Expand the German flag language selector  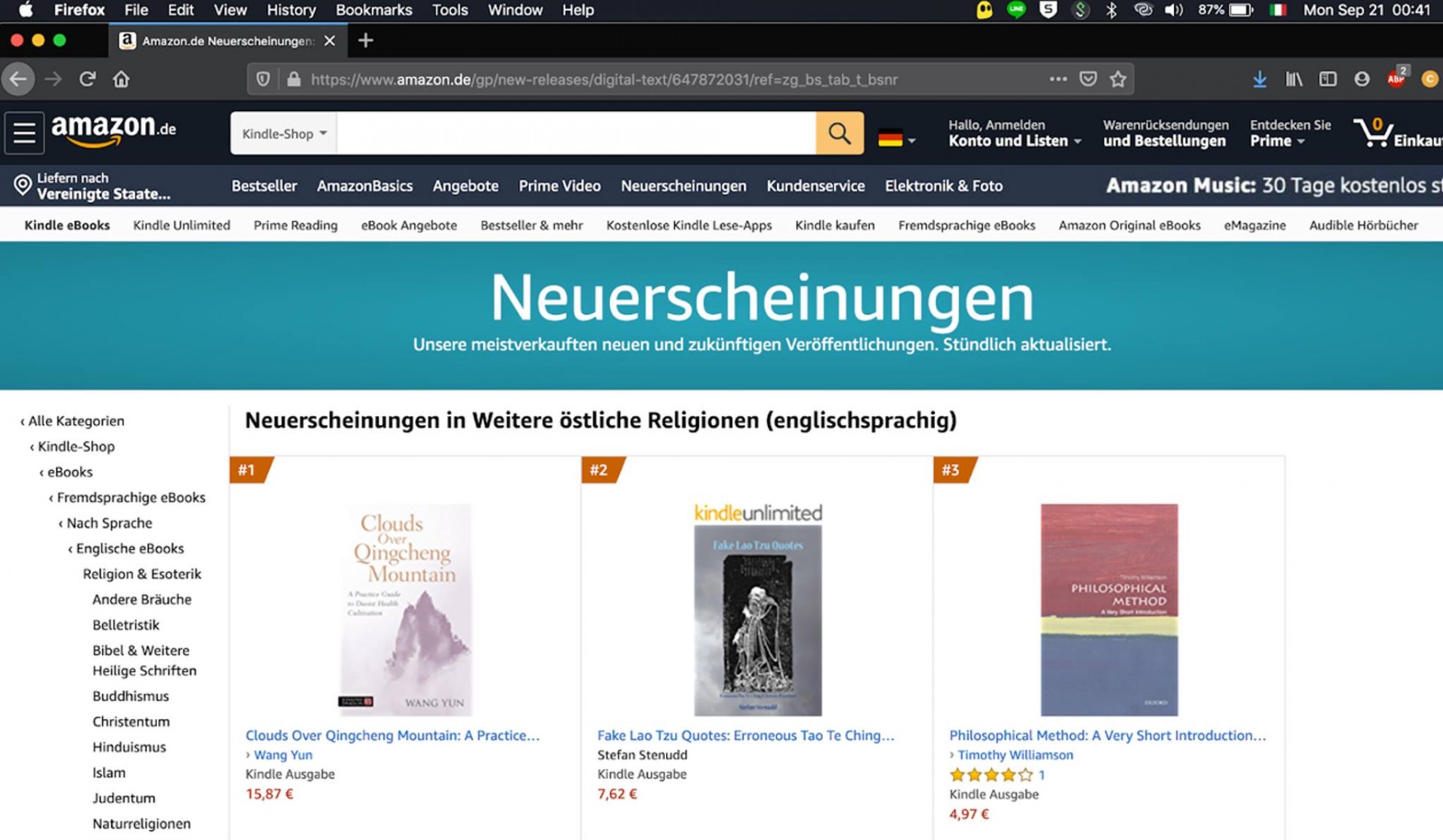coord(897,139)
